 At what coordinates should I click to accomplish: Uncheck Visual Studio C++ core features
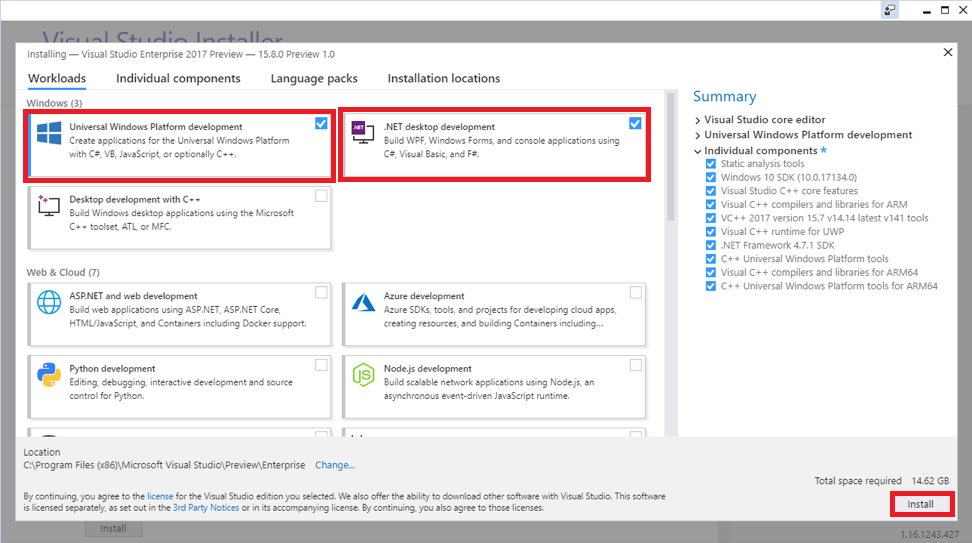(711, 191)
